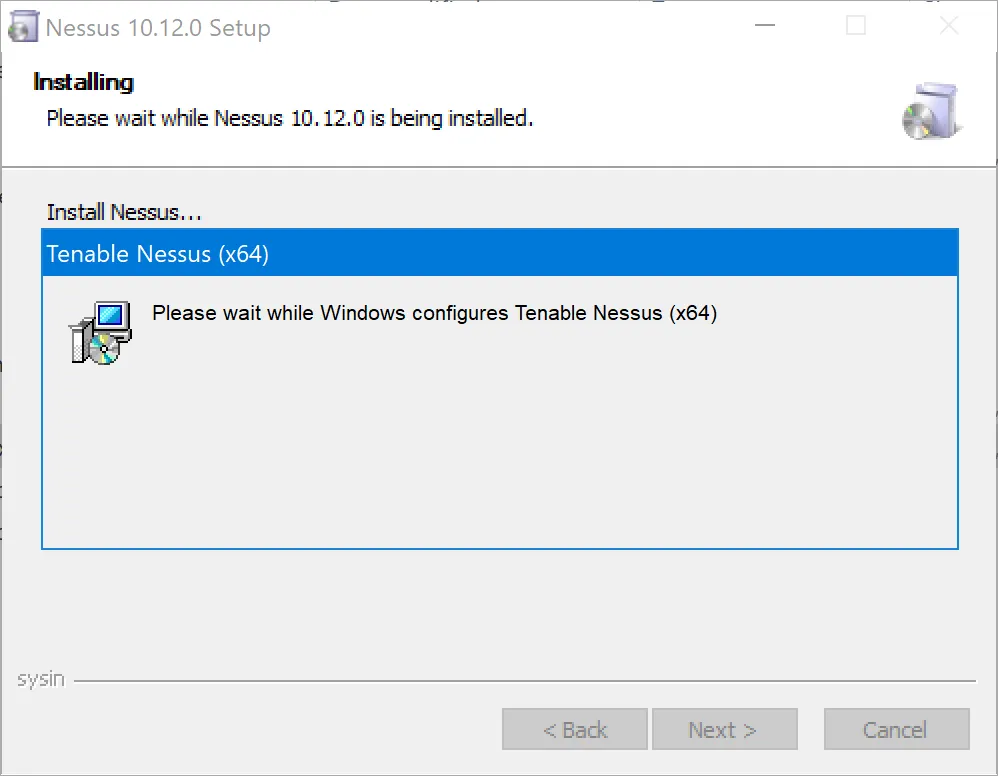Minimize the setup window
This screenshot has width=998, height=776.
(x=763, y=25)
